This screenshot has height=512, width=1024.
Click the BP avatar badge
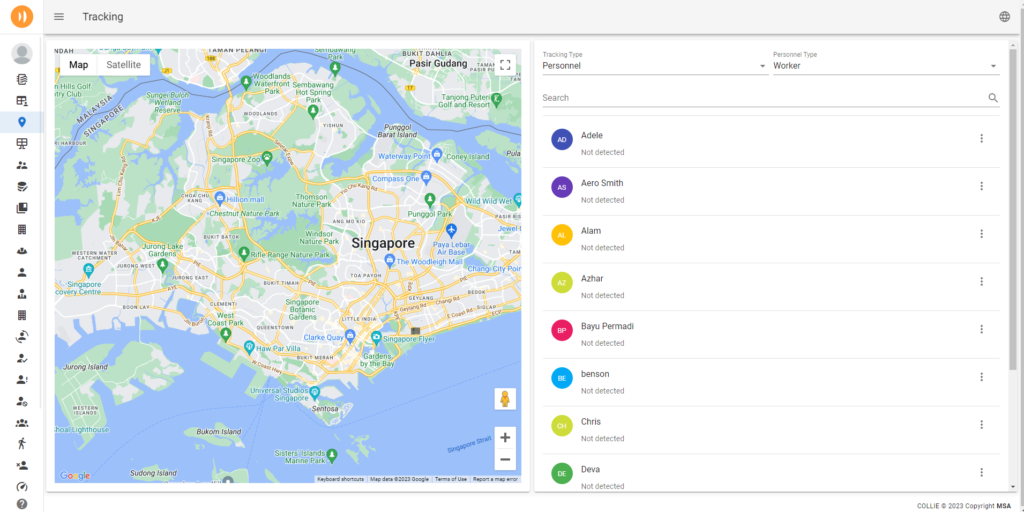(562, 330)
